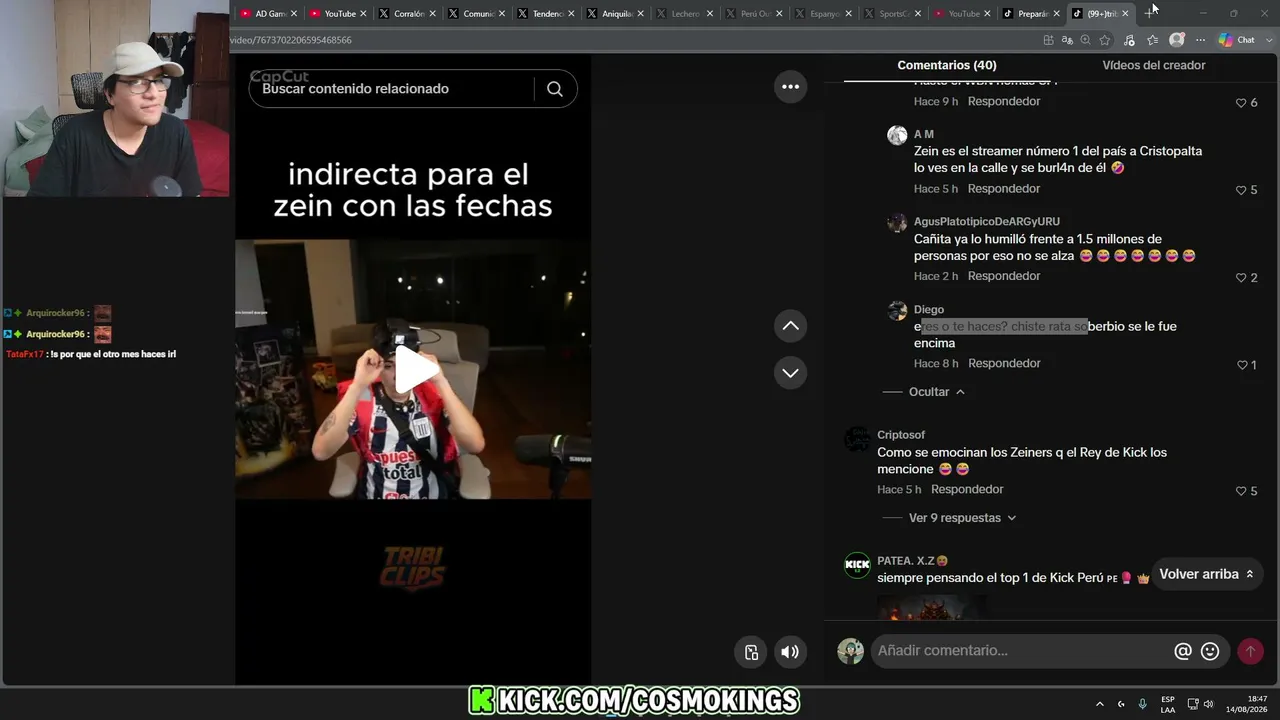Open the Criptosof username link
This screenshot has width=1280, height=720.
(901, 435)
